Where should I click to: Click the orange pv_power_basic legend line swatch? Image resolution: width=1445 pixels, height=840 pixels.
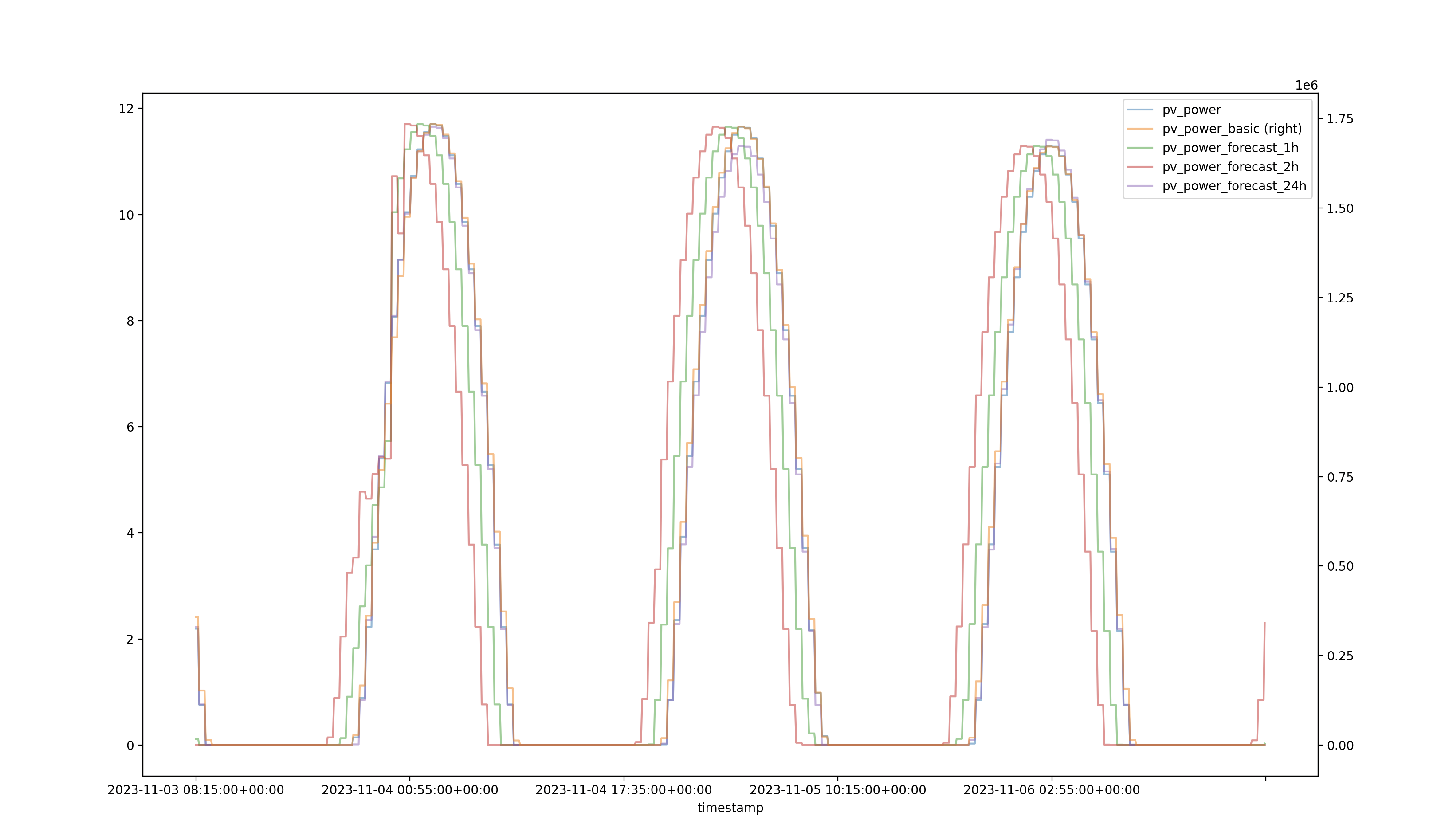tap(1140, 129)
